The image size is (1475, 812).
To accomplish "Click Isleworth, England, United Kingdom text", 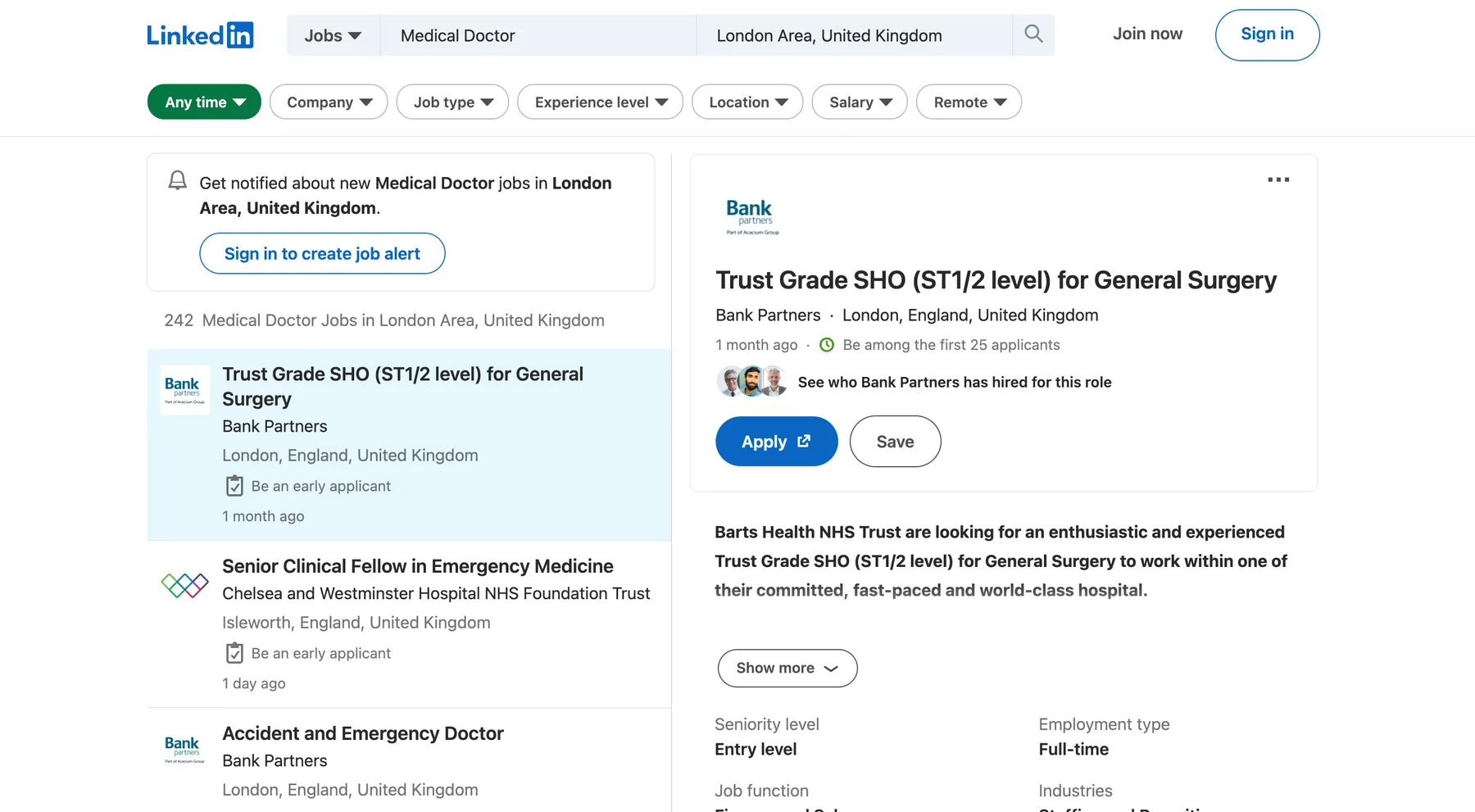I will 356,623.
